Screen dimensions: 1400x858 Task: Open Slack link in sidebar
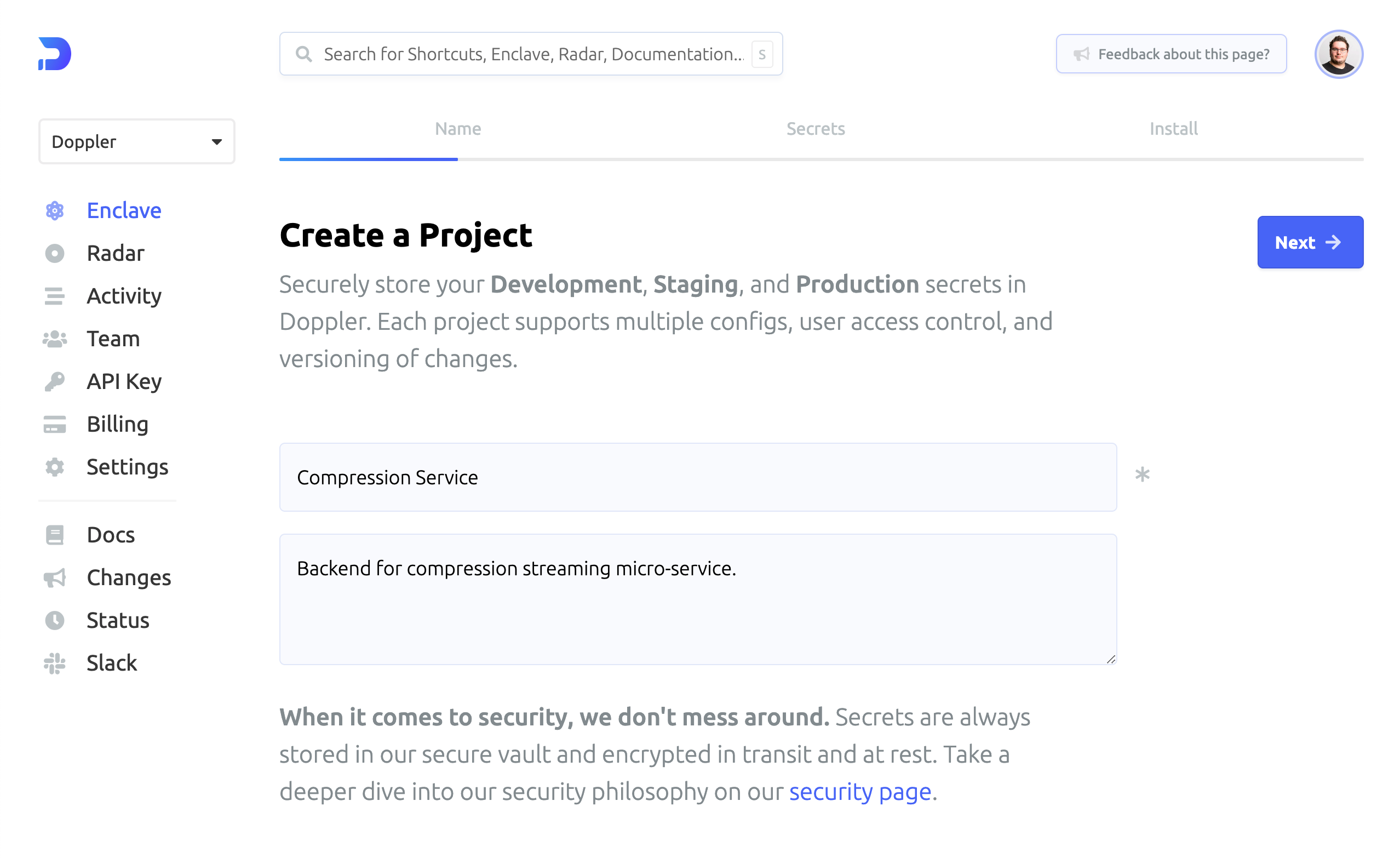point(111,663)
